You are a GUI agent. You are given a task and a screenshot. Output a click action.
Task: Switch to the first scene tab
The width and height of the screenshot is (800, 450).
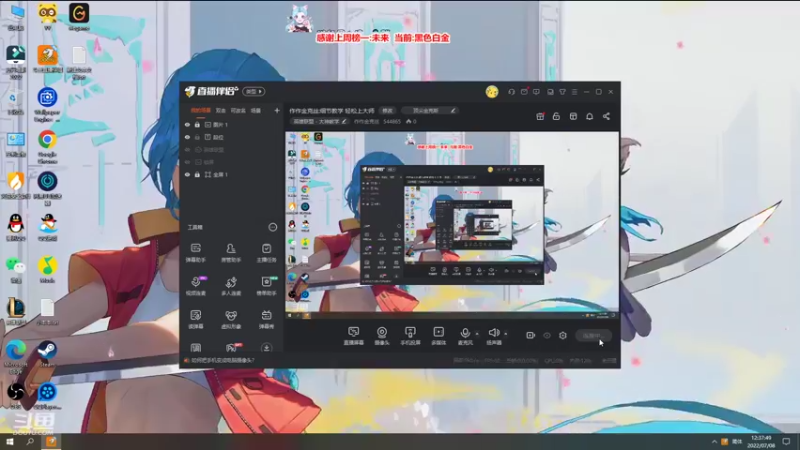(x=201, y=110)
